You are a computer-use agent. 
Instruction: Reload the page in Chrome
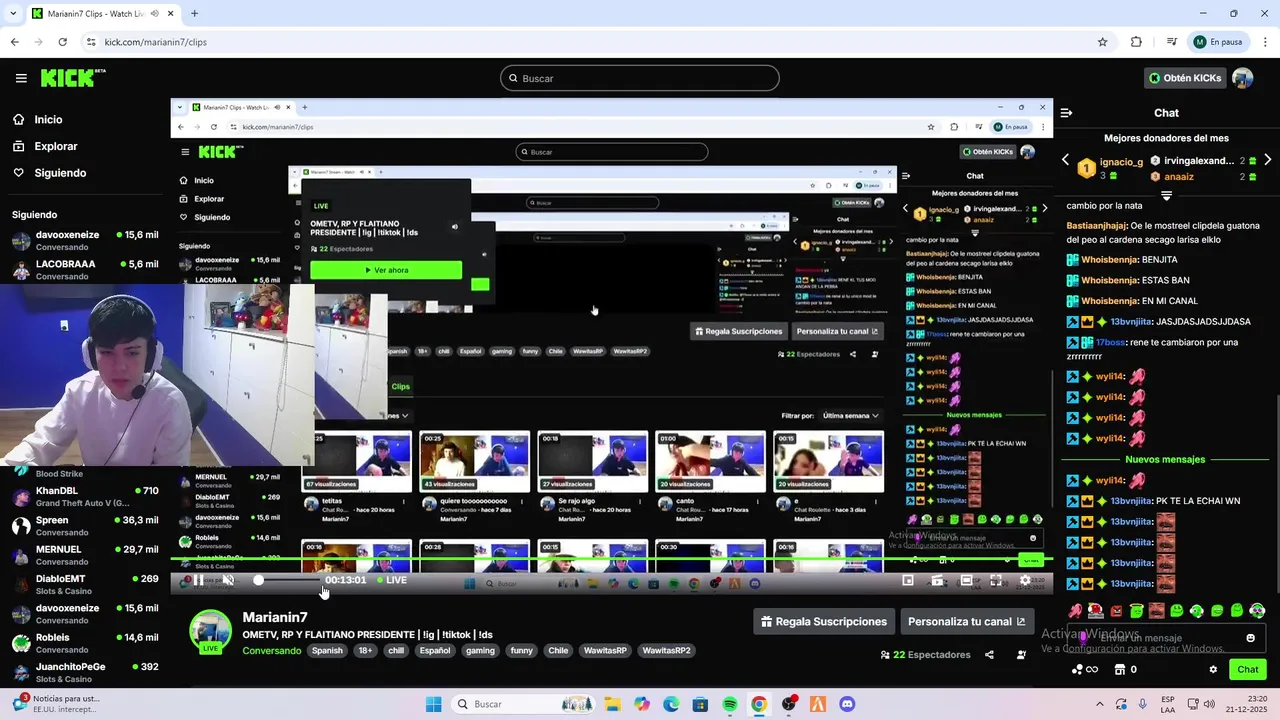[63, 42]
